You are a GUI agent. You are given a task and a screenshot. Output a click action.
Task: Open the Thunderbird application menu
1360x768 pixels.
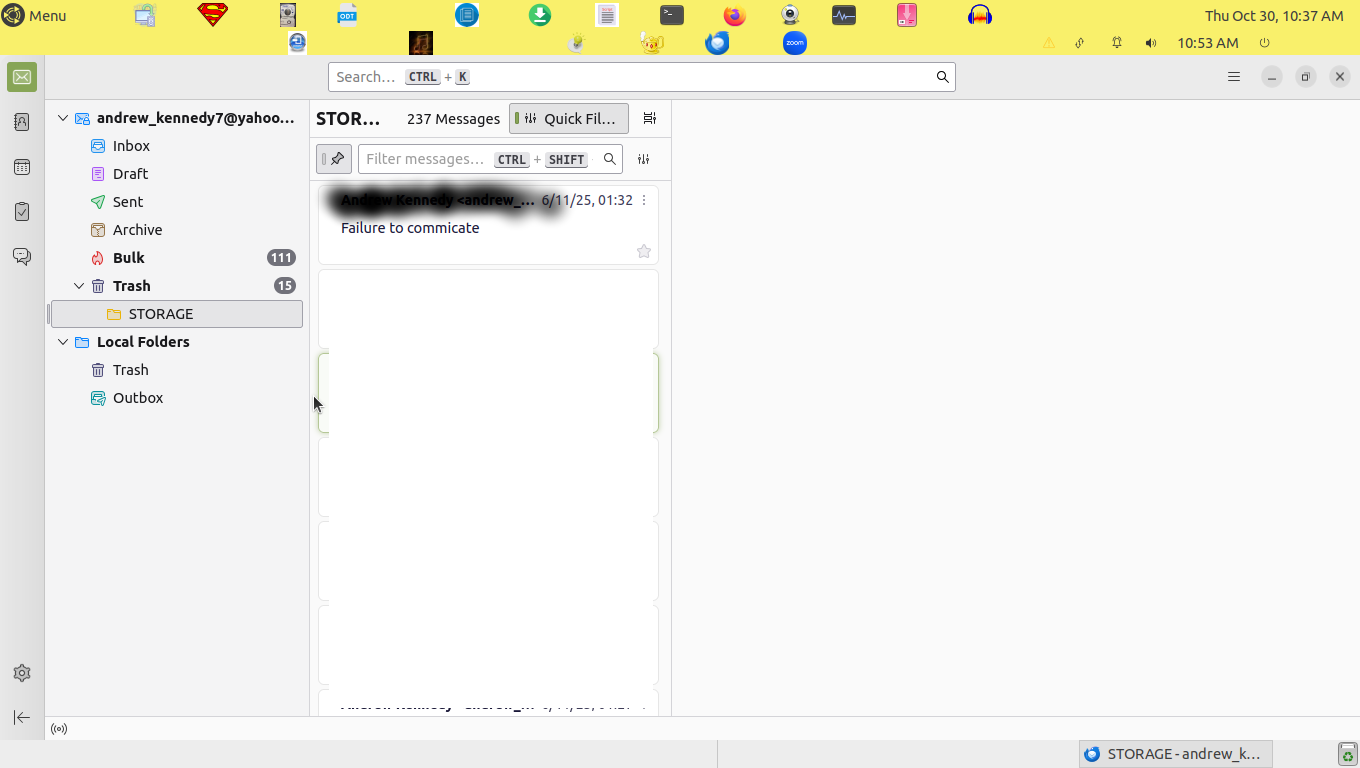[x=1234, y=77]
